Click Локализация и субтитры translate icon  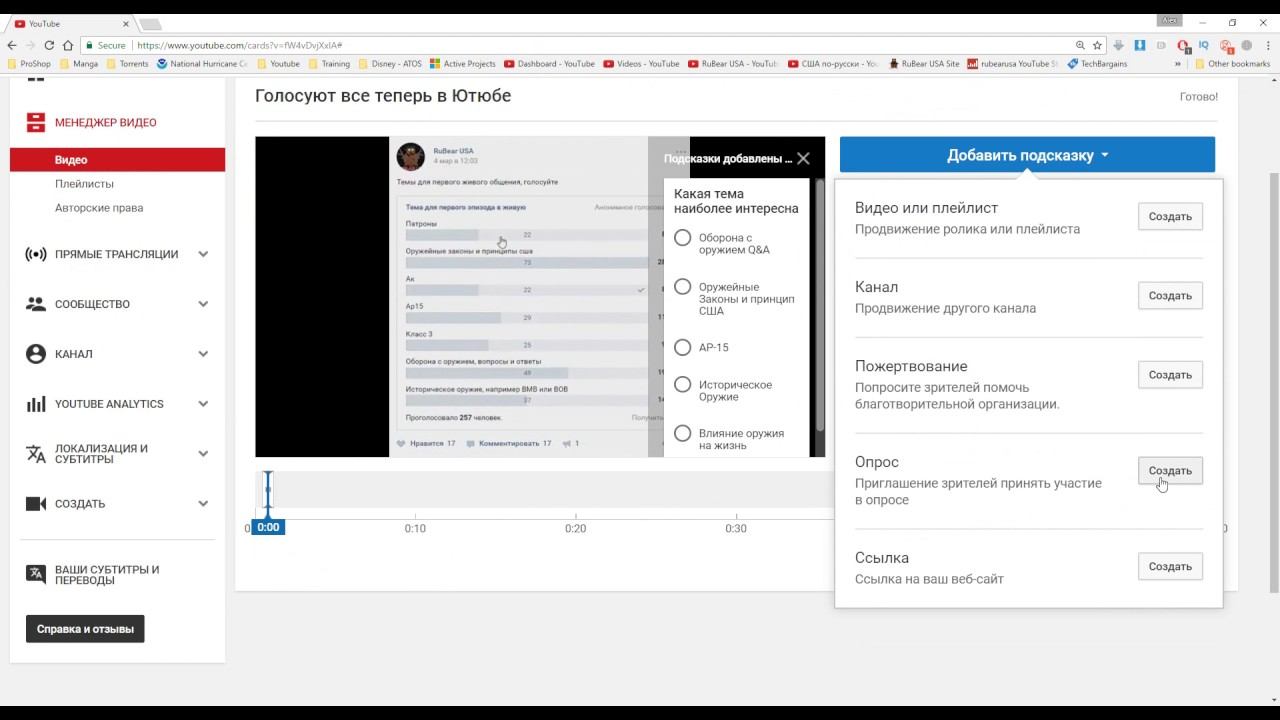(x=36, y=454)
